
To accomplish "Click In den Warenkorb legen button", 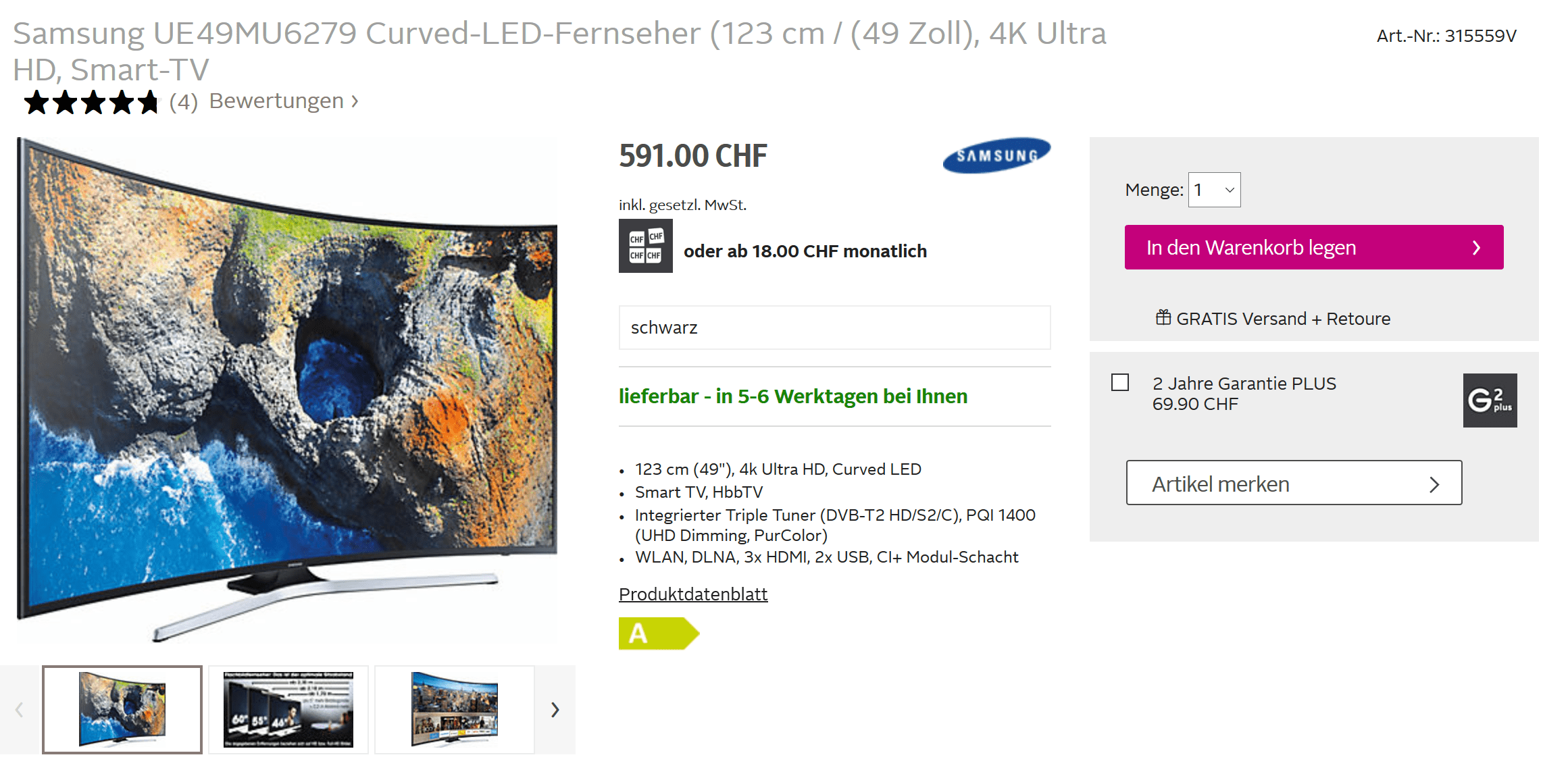I will (x=1314, y=247).
